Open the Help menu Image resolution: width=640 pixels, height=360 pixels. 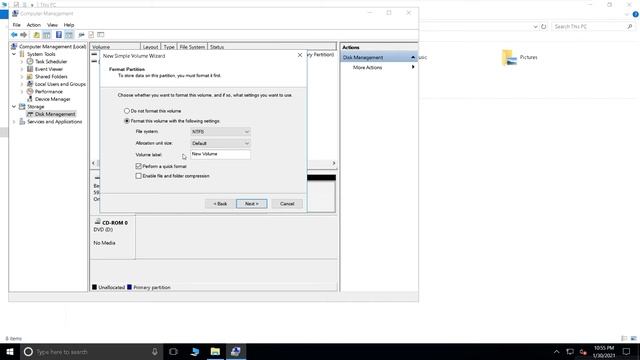click(x=69, y=25)
